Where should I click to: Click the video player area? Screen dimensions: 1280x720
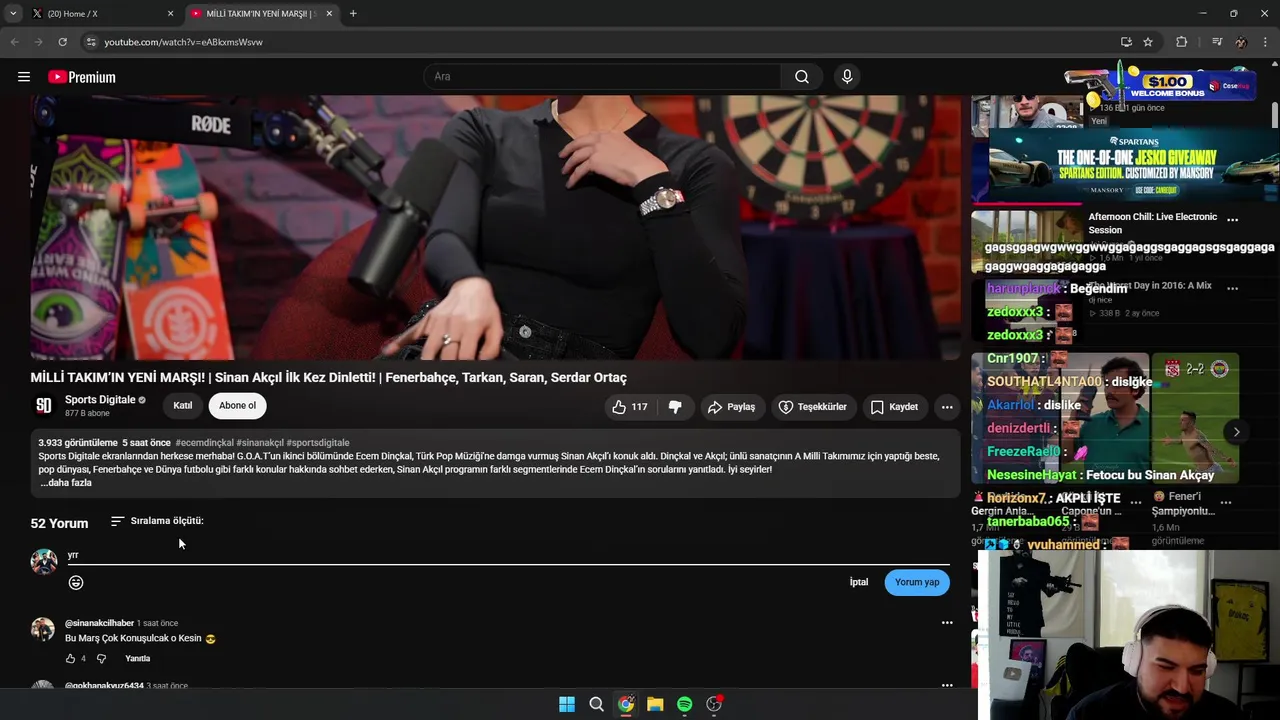[495, 228]
